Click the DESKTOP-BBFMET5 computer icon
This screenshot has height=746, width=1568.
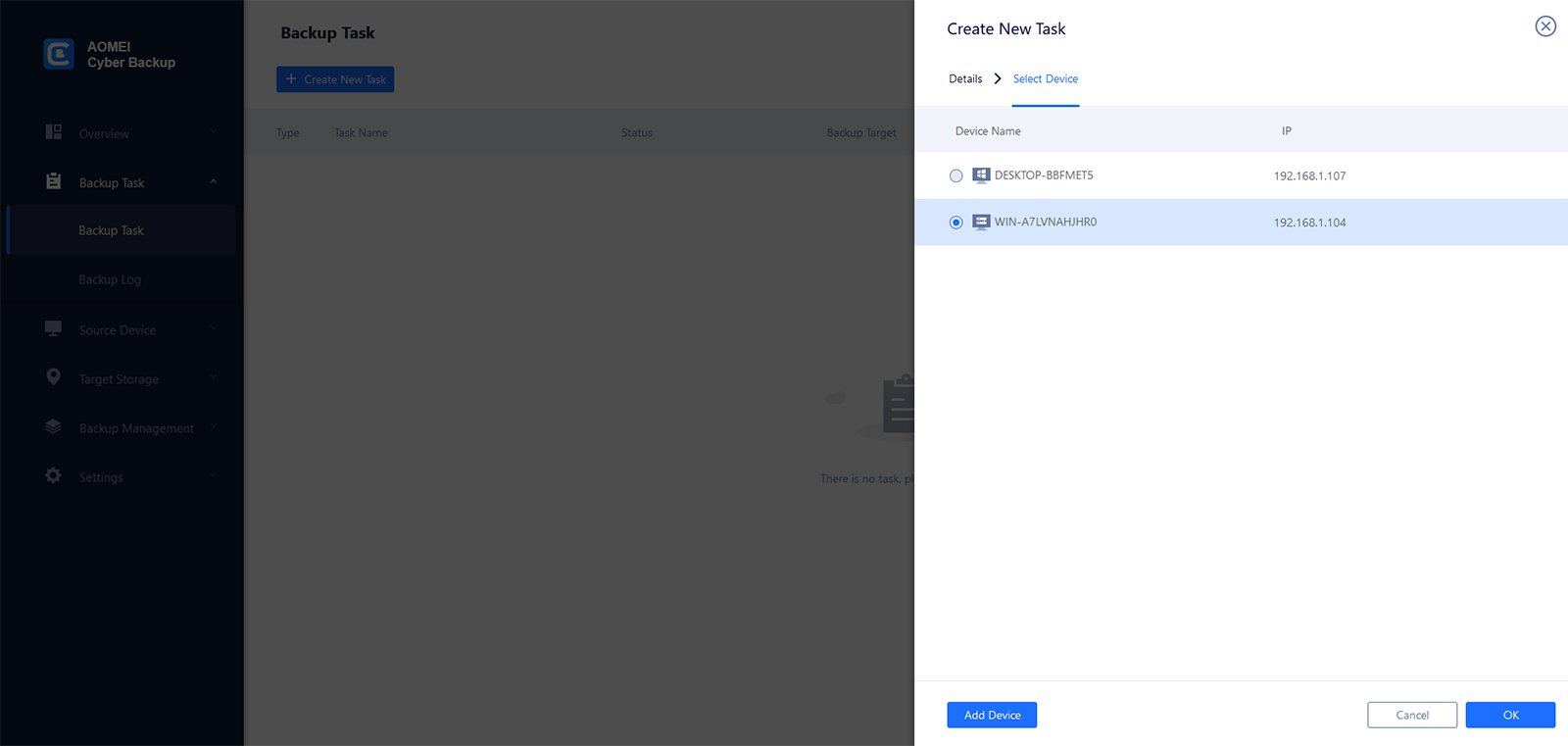point(981,175)
